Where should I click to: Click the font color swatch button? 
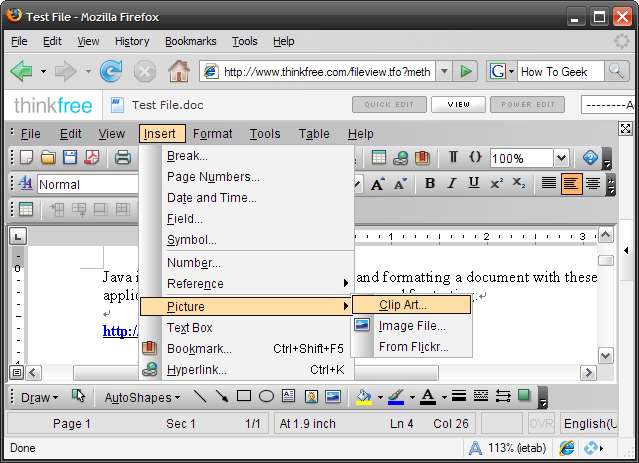pos(427,397)
